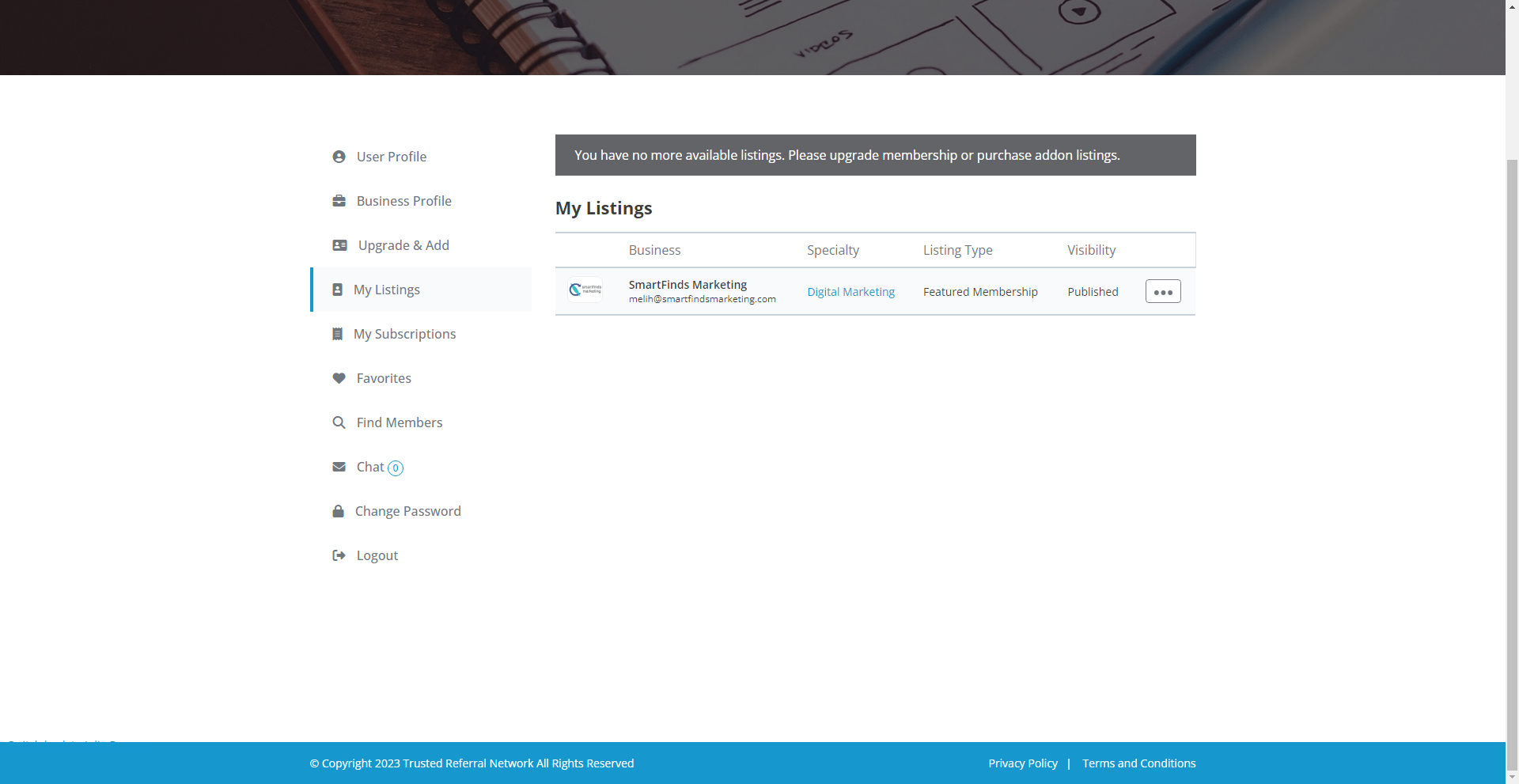Screen dimensions: 1519x784
Task: Click the Favorites heart icon
Action: coord(339,378)
